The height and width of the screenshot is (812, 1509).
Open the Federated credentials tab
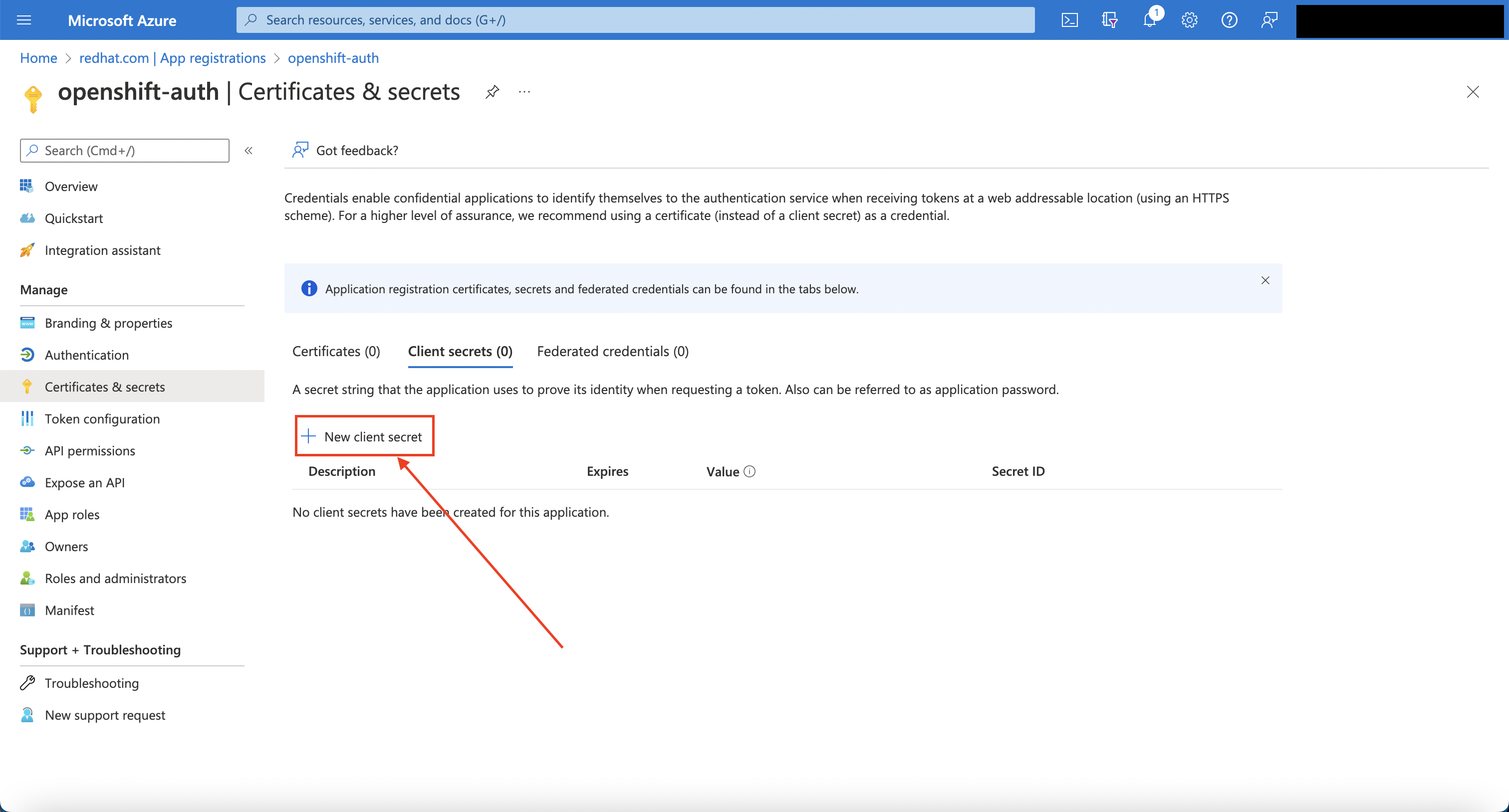point(612,351)
